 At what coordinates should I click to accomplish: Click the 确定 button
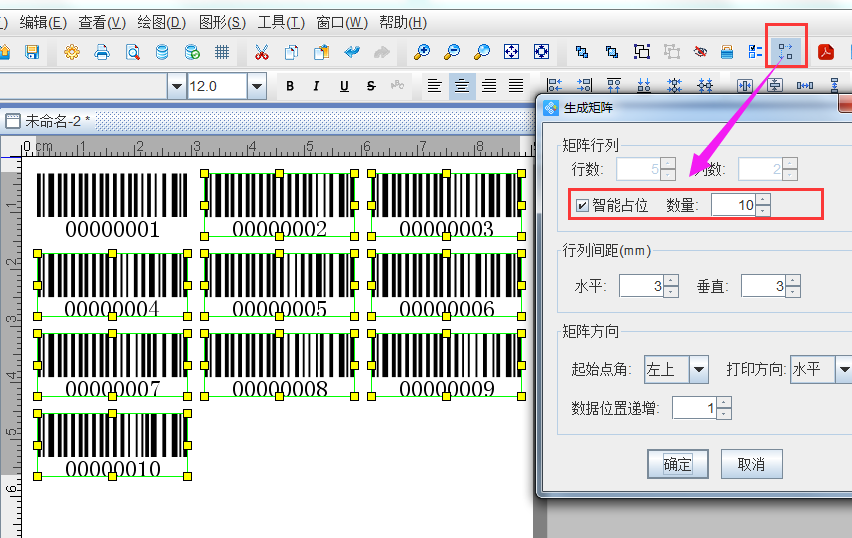[x=678, y=464]
